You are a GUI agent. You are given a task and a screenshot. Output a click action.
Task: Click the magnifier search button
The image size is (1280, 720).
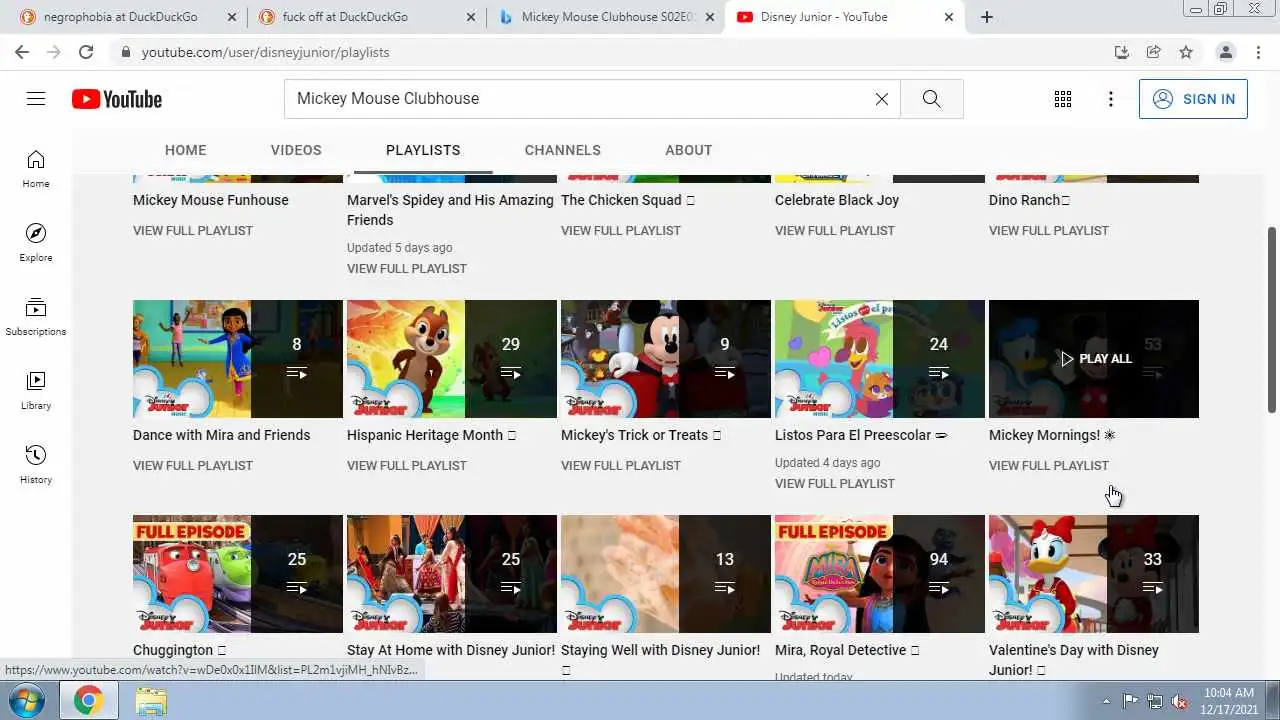pyautogui.click(x=931, y=99)
